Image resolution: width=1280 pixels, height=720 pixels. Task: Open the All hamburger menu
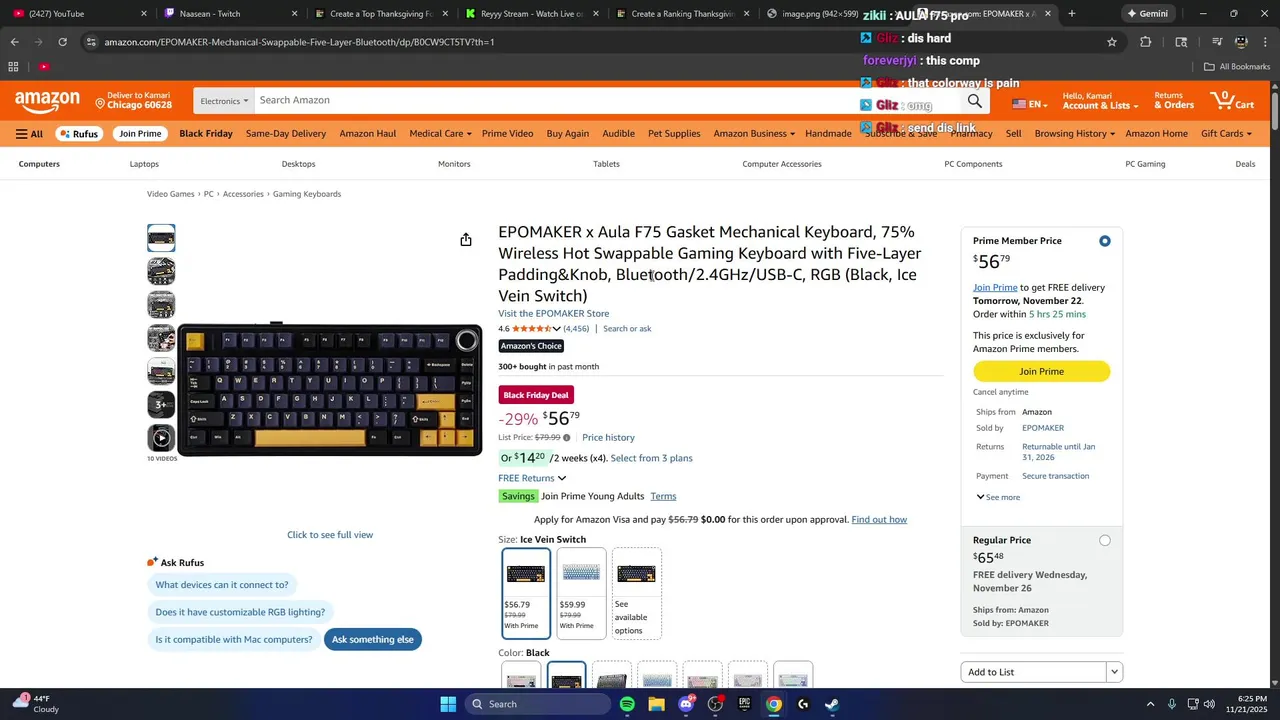[x=29, y=134]
